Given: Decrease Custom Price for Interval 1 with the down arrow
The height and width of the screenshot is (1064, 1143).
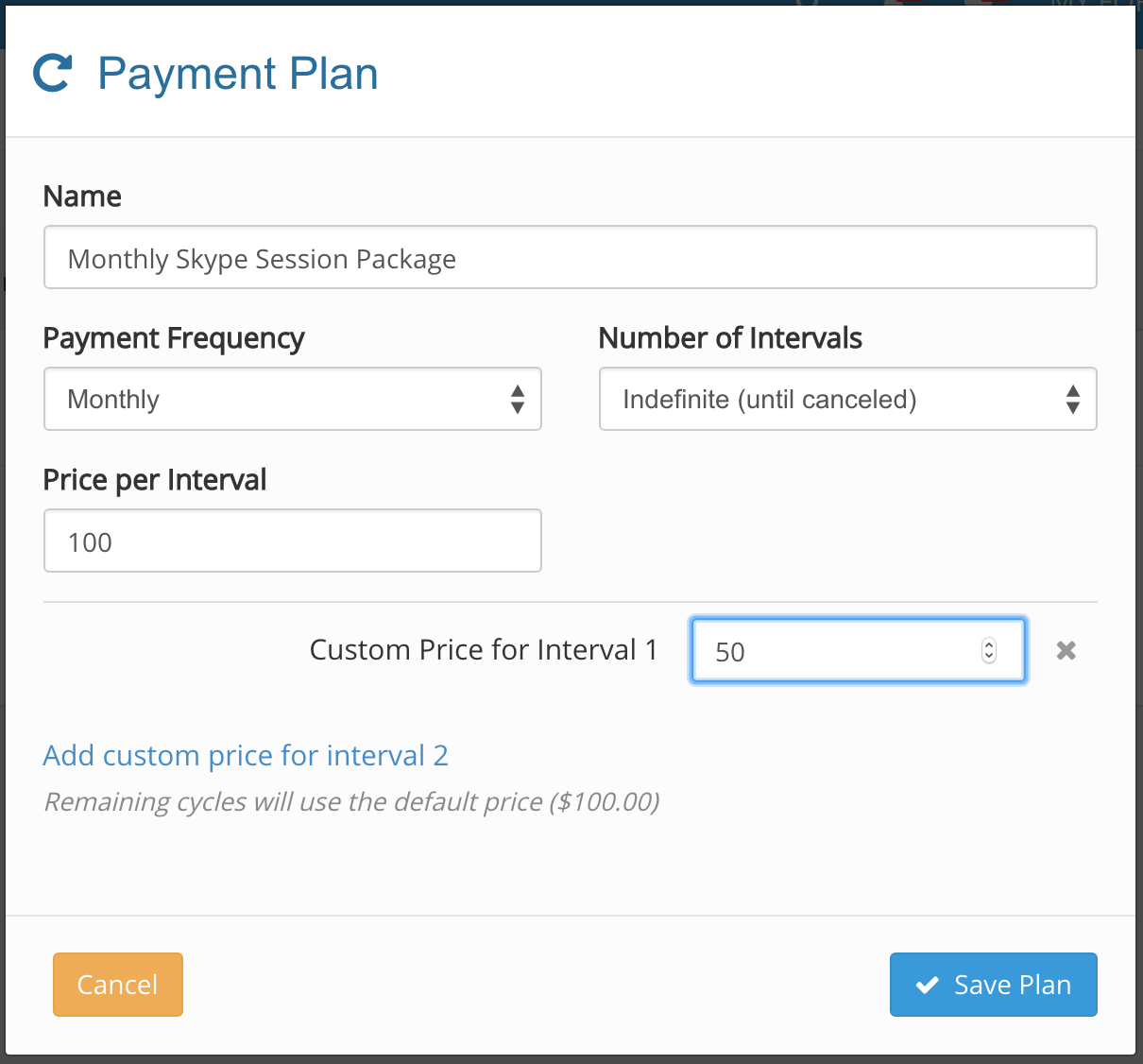Looking at the screenshot, I should 989,656.
